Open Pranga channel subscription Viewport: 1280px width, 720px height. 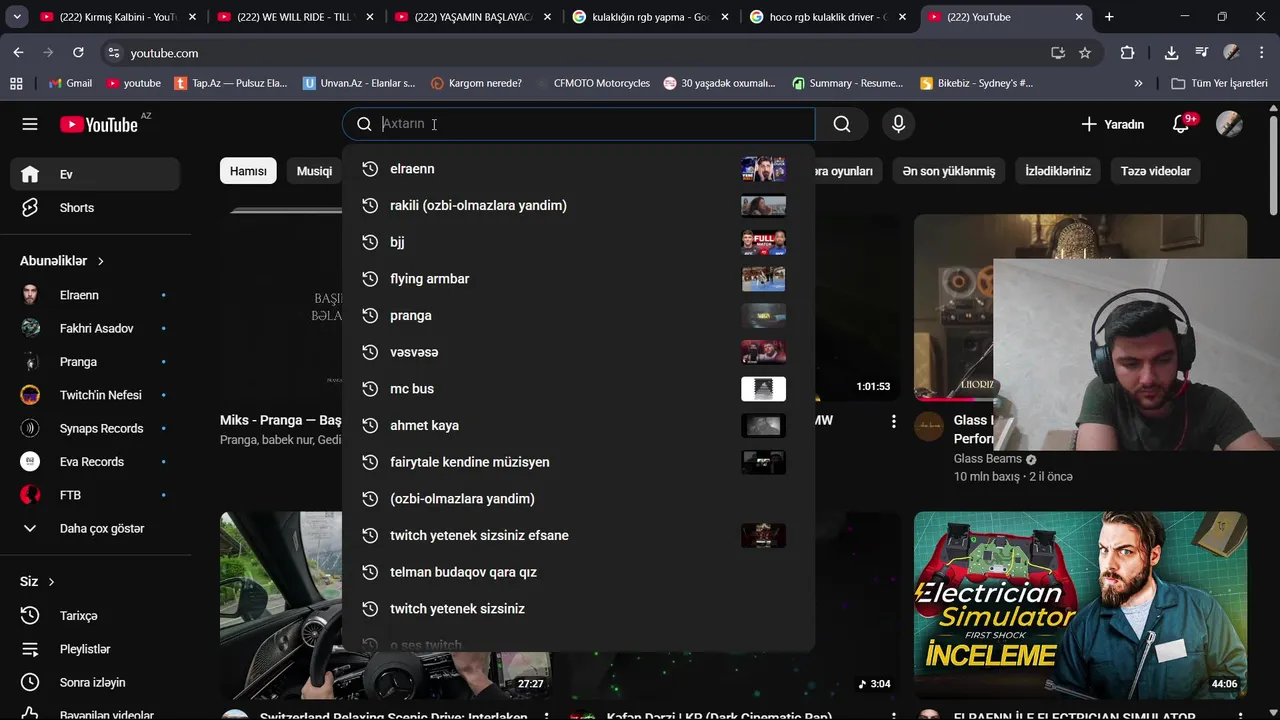tap(95, 362)
